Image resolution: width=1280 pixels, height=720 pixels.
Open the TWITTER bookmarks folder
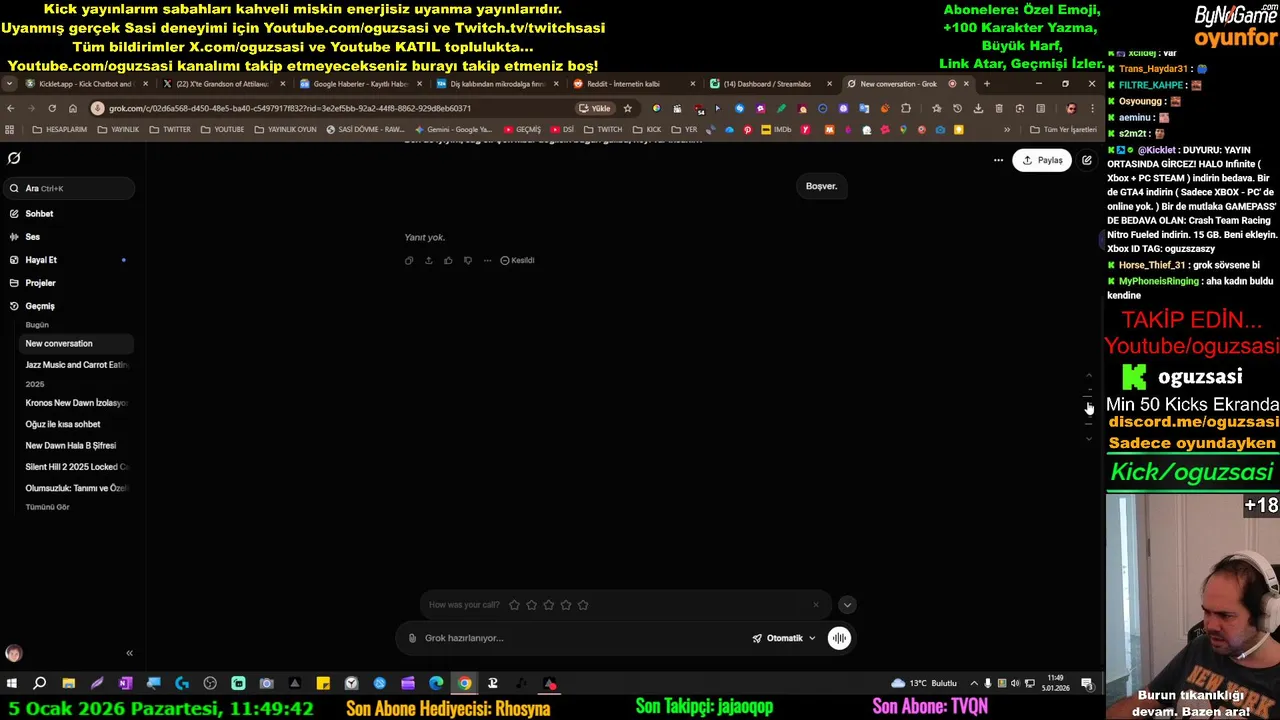[170, 129]
